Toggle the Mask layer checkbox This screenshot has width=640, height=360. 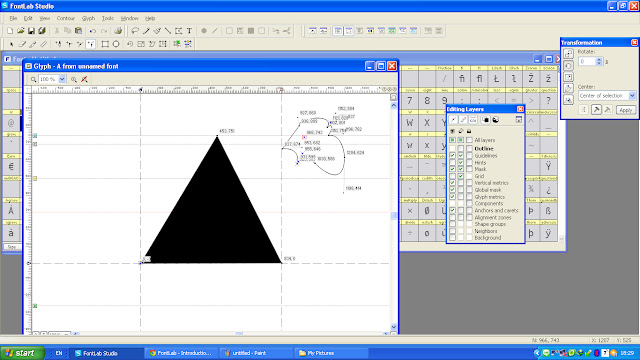tap(452, 169)
